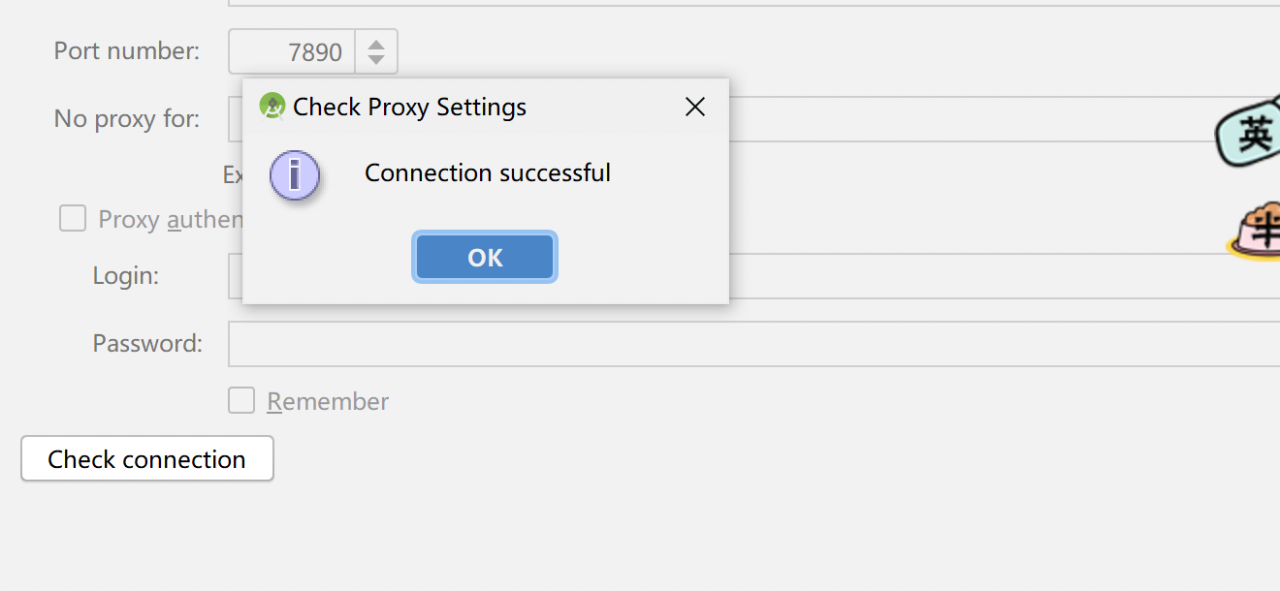Click into the No proxy for field
The height and width of the screenshot is (591, 1280).
[x=1000, y=119]
